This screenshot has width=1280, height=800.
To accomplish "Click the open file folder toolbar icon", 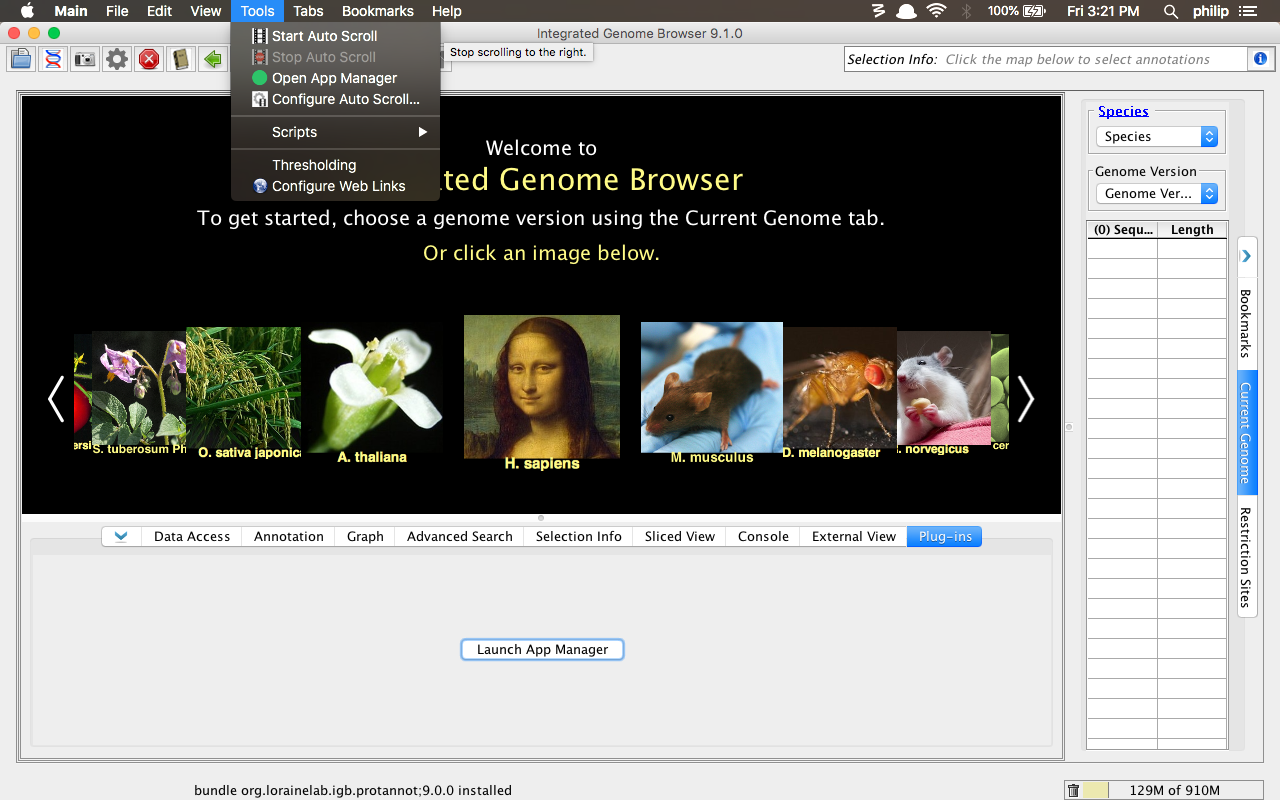I will pyautogui.click(x=21, y=59).
